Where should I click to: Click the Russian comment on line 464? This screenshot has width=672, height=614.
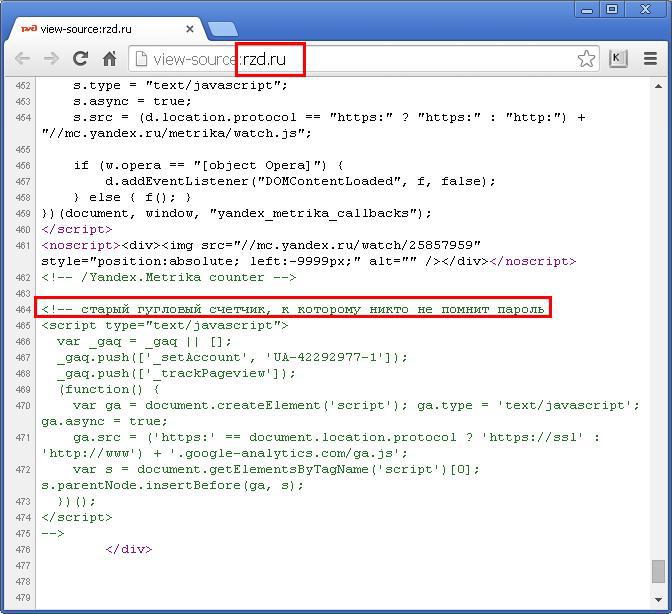click(x=293, y=309)
